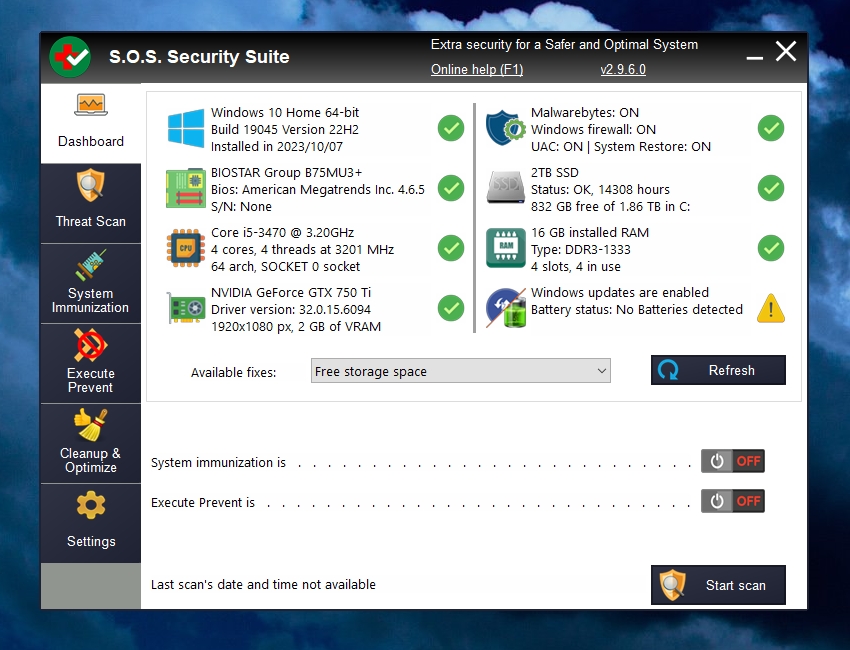Click the Refresh button
The width and height of the screenshot is (850, 650).
click(718, 370)
